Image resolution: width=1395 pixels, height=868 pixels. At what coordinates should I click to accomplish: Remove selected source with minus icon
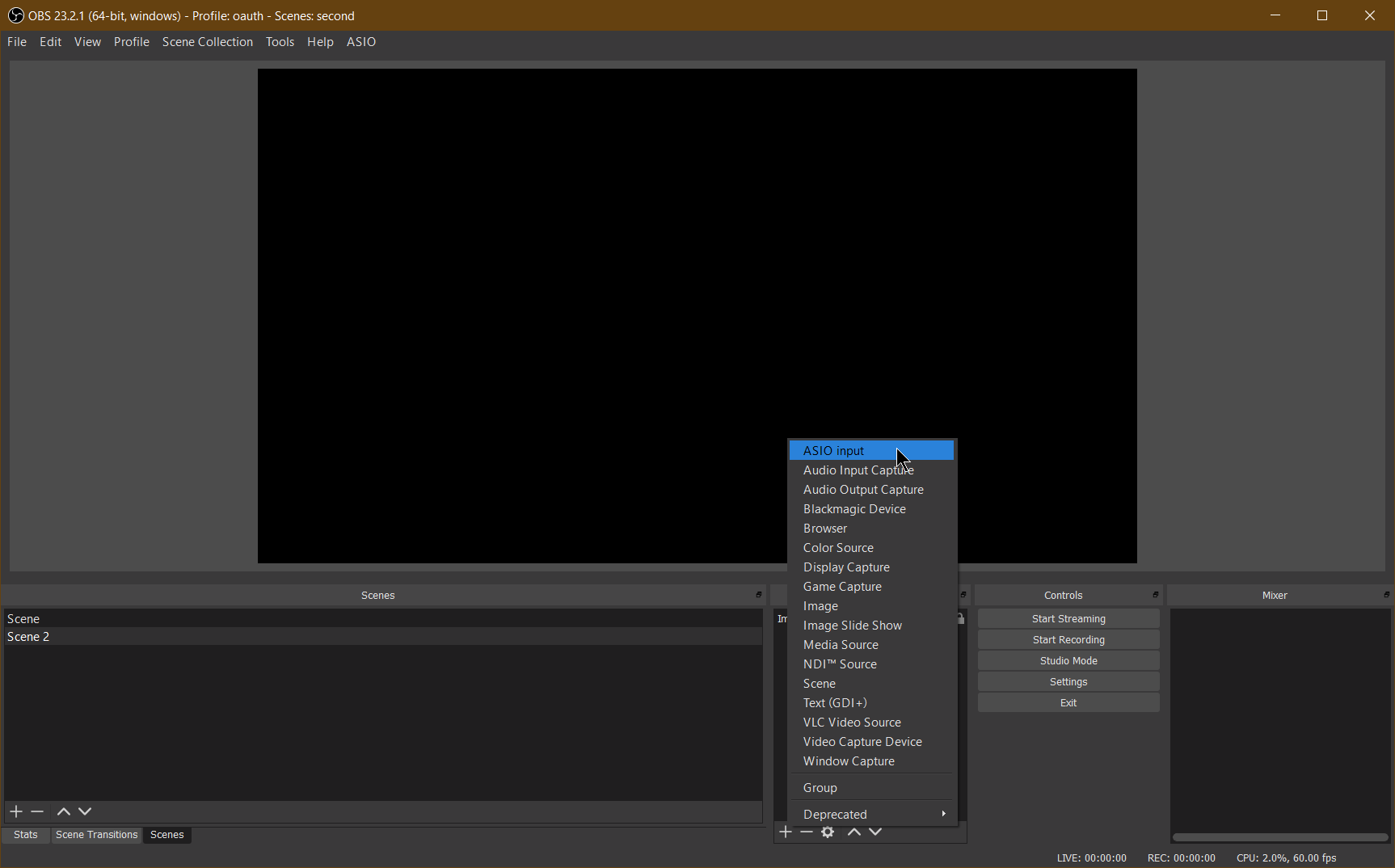[807, 832]
